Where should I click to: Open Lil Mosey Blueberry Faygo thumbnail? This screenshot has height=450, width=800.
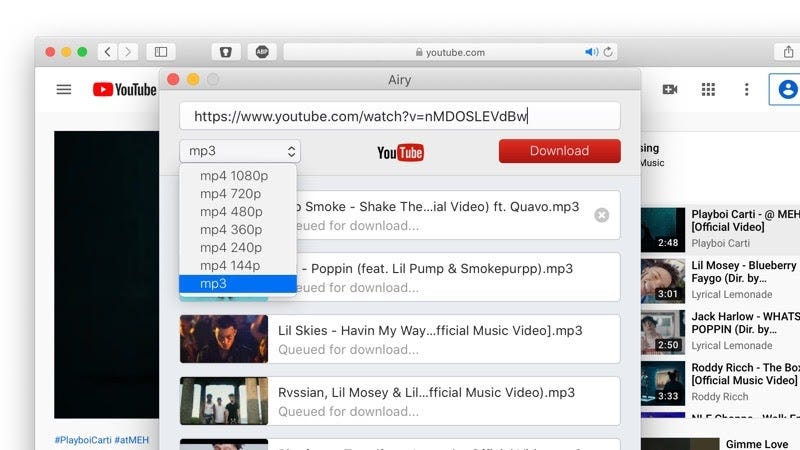click(663, 281)
